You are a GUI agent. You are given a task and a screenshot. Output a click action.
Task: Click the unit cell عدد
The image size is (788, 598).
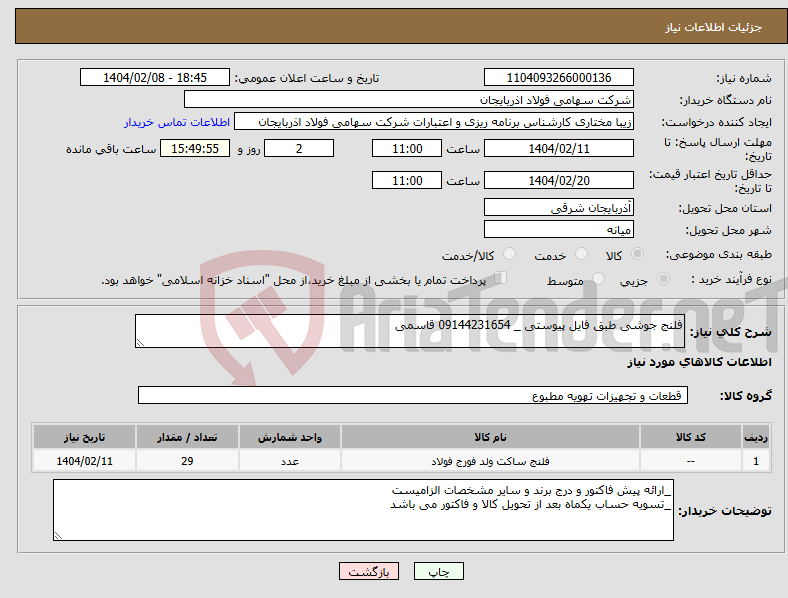pyautogui.click(x=290, y=461)
